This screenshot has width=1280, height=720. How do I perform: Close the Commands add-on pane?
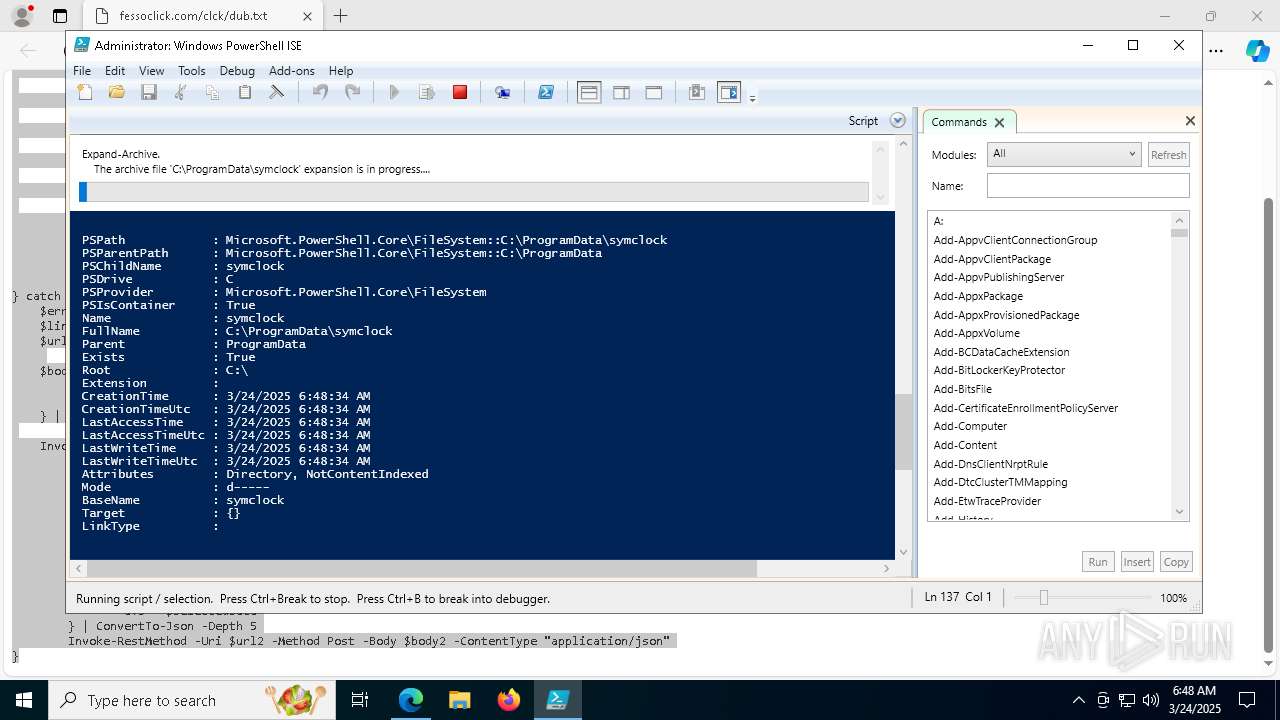(x=1190, y=121)
